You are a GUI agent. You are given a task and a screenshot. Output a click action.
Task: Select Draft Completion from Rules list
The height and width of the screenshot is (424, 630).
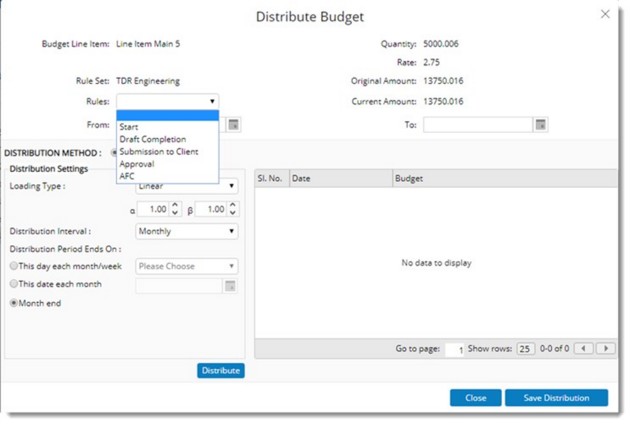point(152,139)
